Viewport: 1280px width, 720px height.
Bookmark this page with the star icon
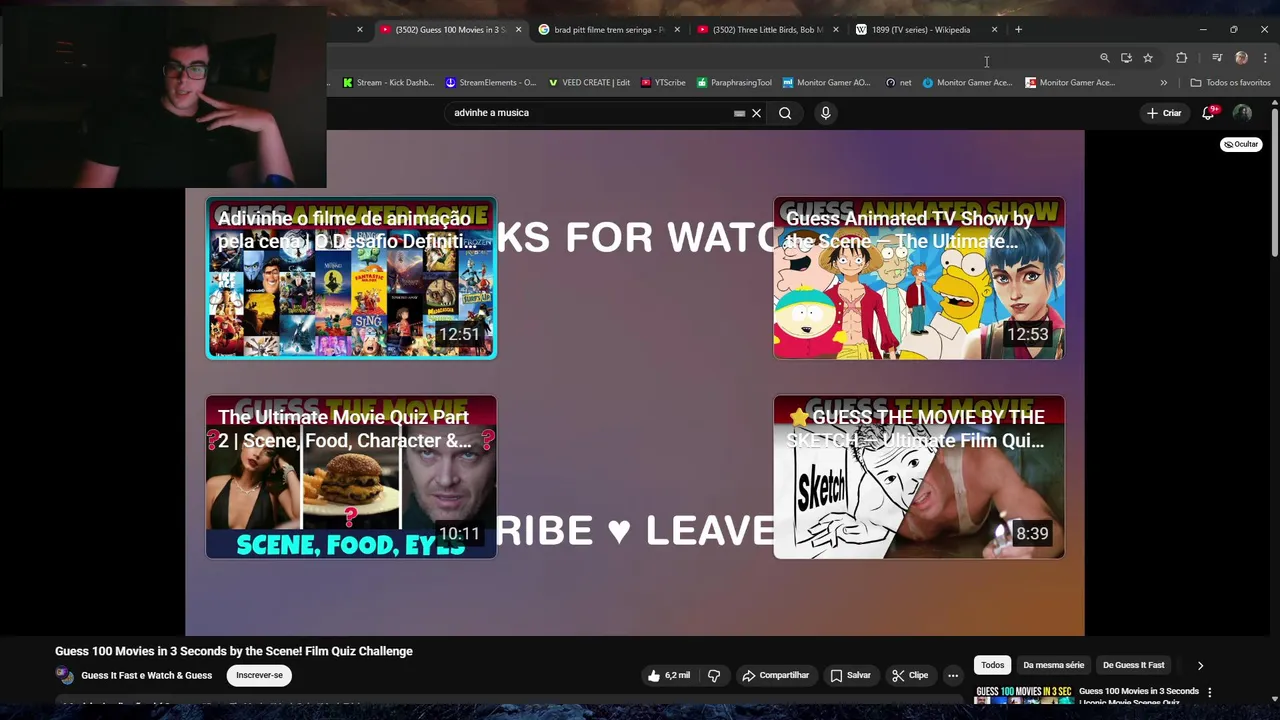point(1148,58)
